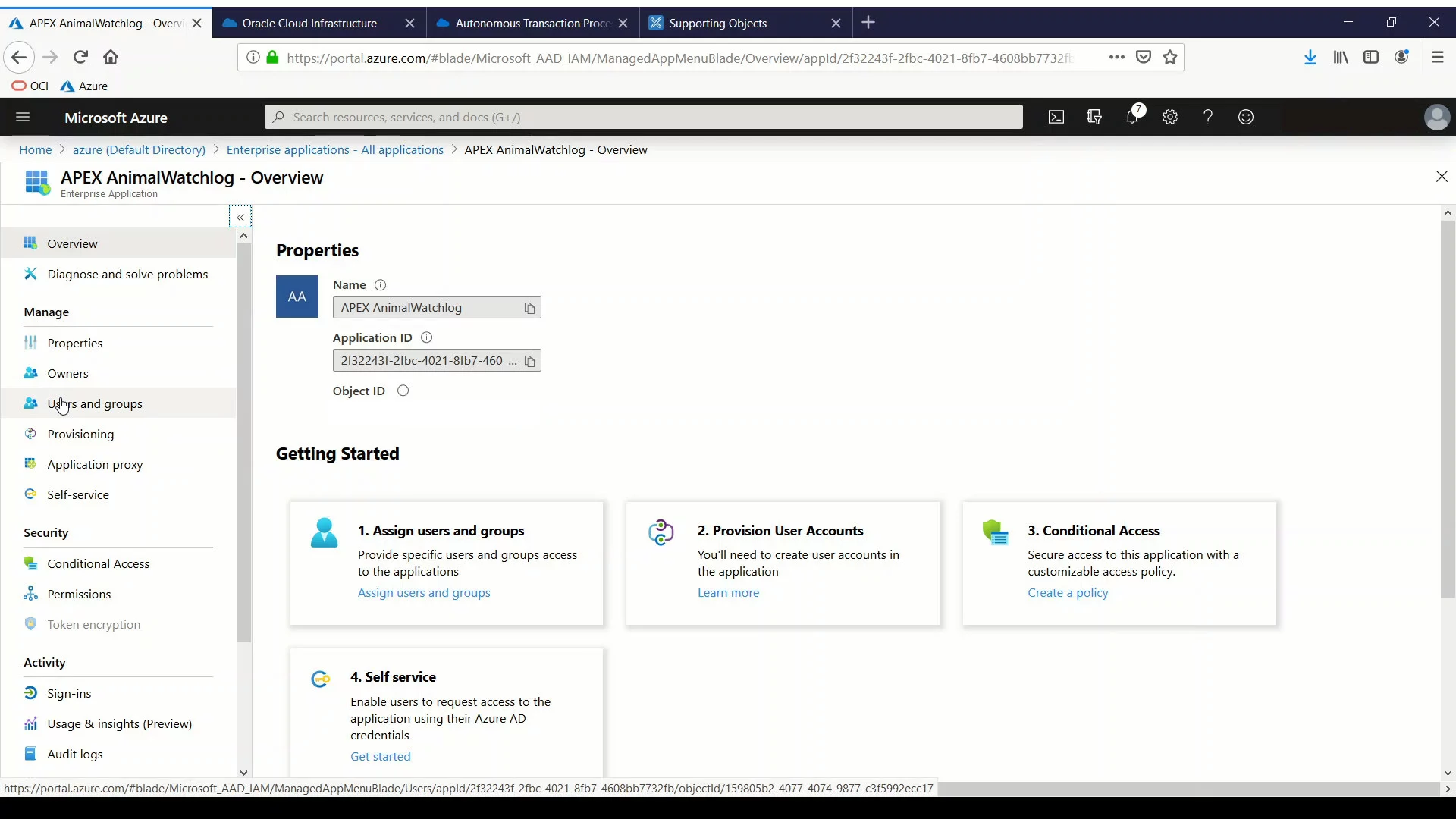Bookmark this page with the star
This screenshot has width=1456, height=819.
coord(1170,57)
